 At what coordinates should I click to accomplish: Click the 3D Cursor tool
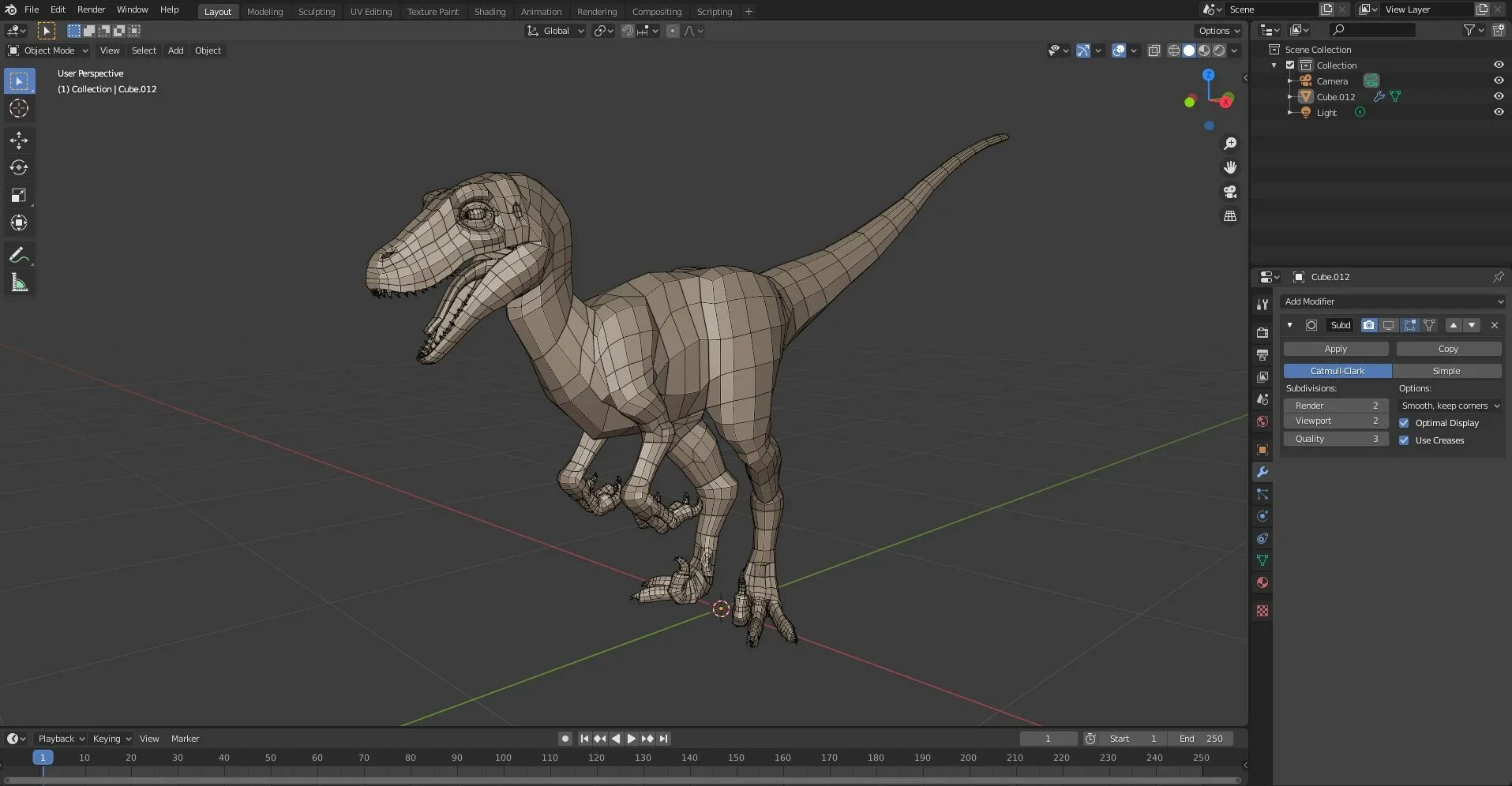coord(19,109)
